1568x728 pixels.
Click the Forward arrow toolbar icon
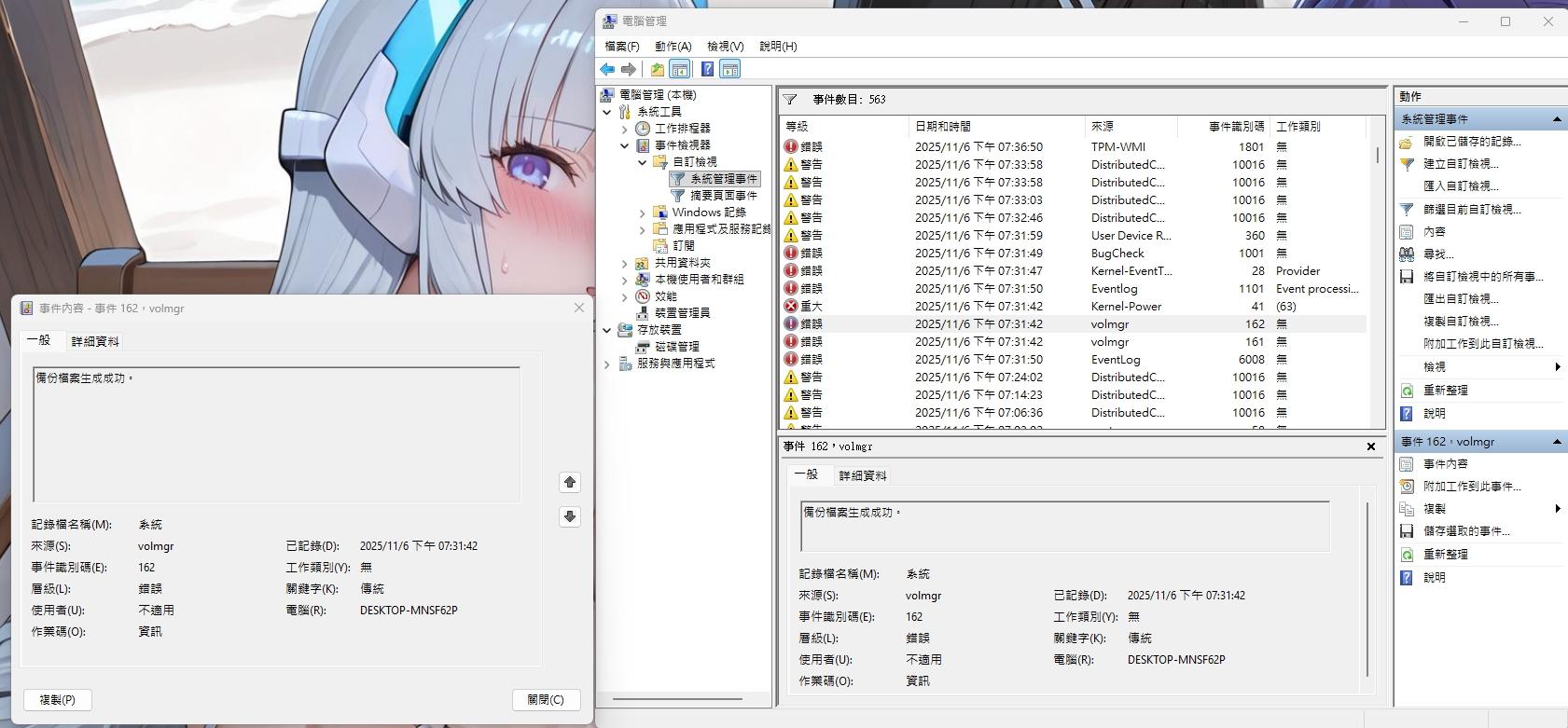pyautogui.click(x=629, y=69)
